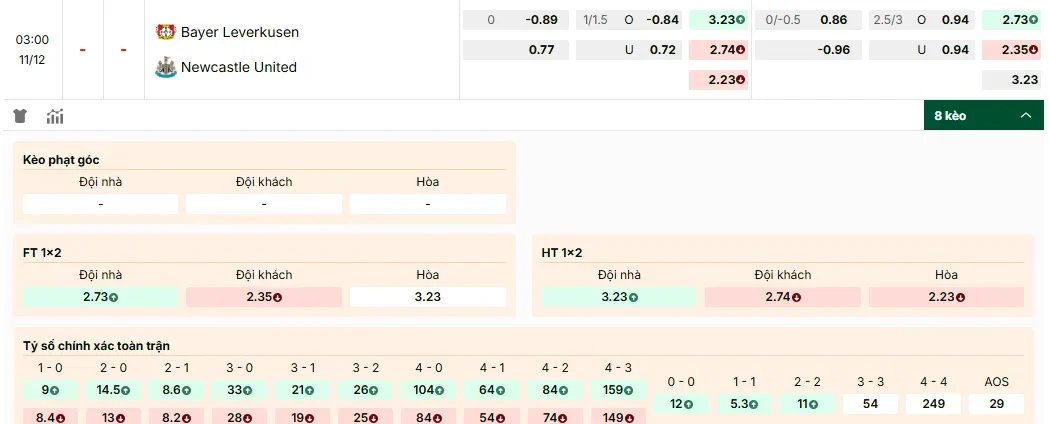The width and height of the screenshot is (1049, 424).
Task: Select Over 1/1.5 odds -0.84
Action: coord(629,20)
